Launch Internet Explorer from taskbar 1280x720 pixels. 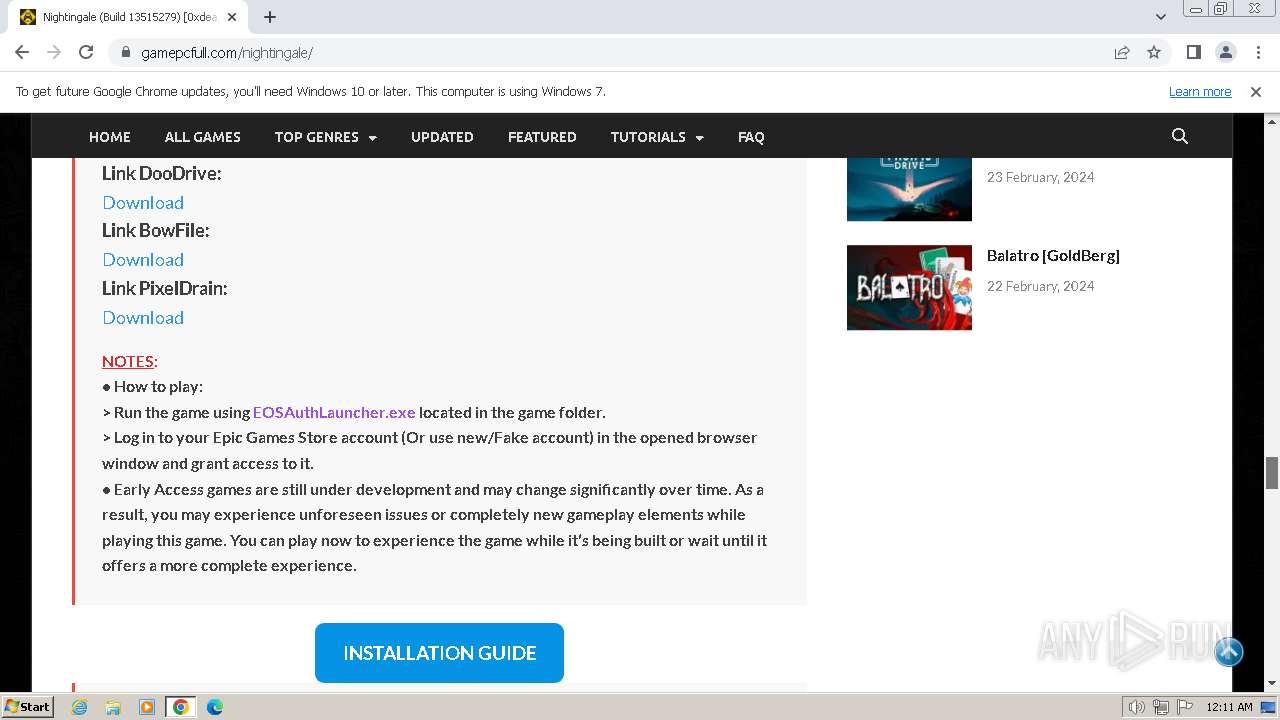(x=79, y=707)
